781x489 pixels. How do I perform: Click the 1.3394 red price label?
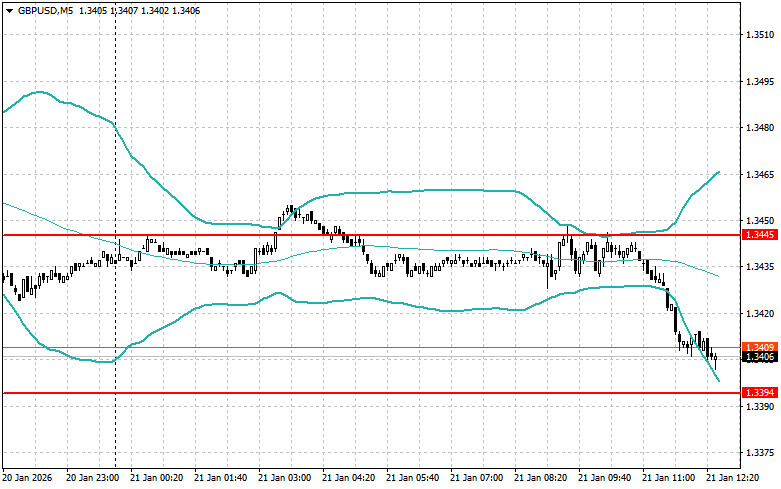tap(759, 393)
